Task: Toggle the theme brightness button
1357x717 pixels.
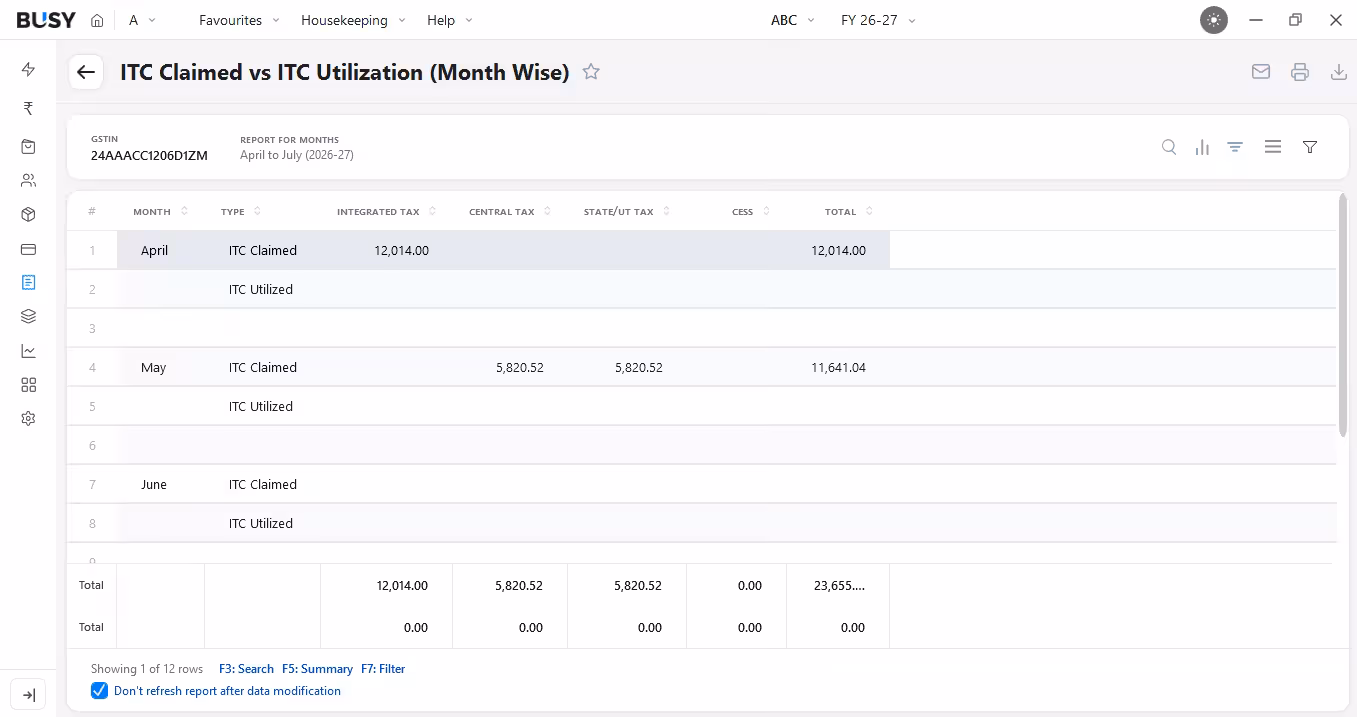Action: (x=1214, y=20)
